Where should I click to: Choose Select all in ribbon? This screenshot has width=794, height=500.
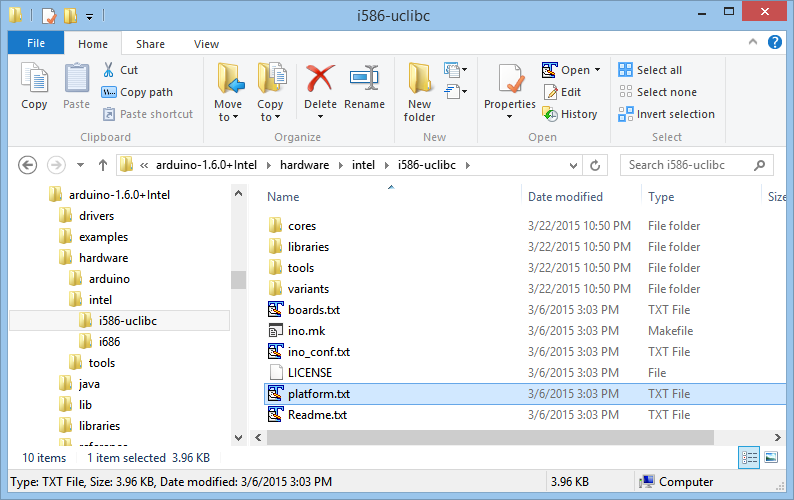(650, 70)
